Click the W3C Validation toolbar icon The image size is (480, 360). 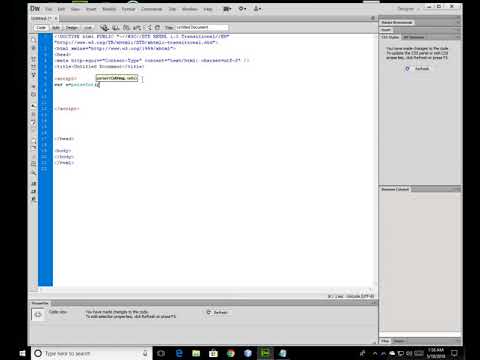tap(126, 28)
